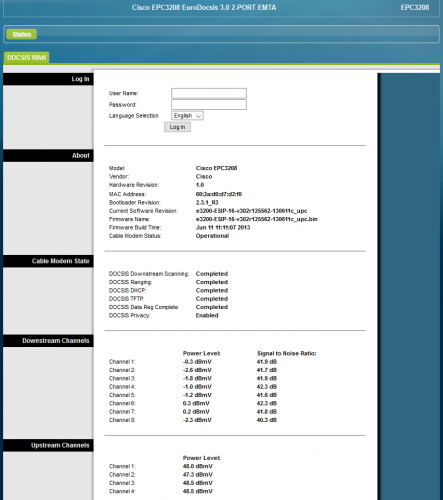443x500 pixels.
Task: Click the DOCSIS DHCP Completed value
Action: pos(212,290)
